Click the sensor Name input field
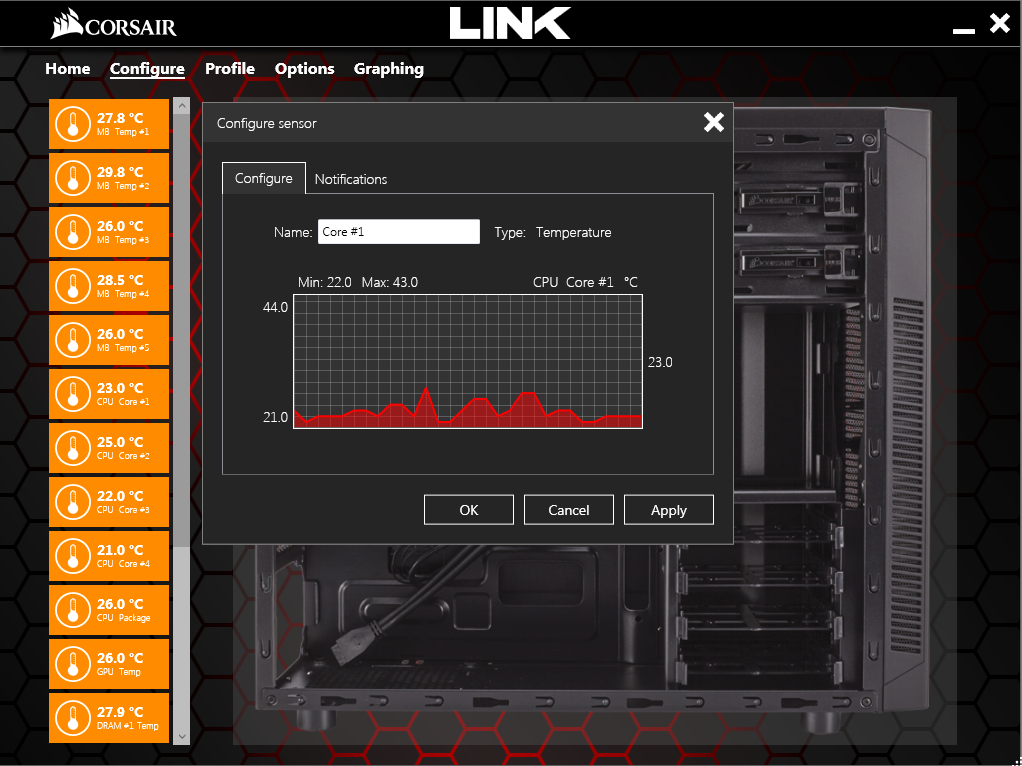Screen dimensions: 1022x766 (399, 232)
